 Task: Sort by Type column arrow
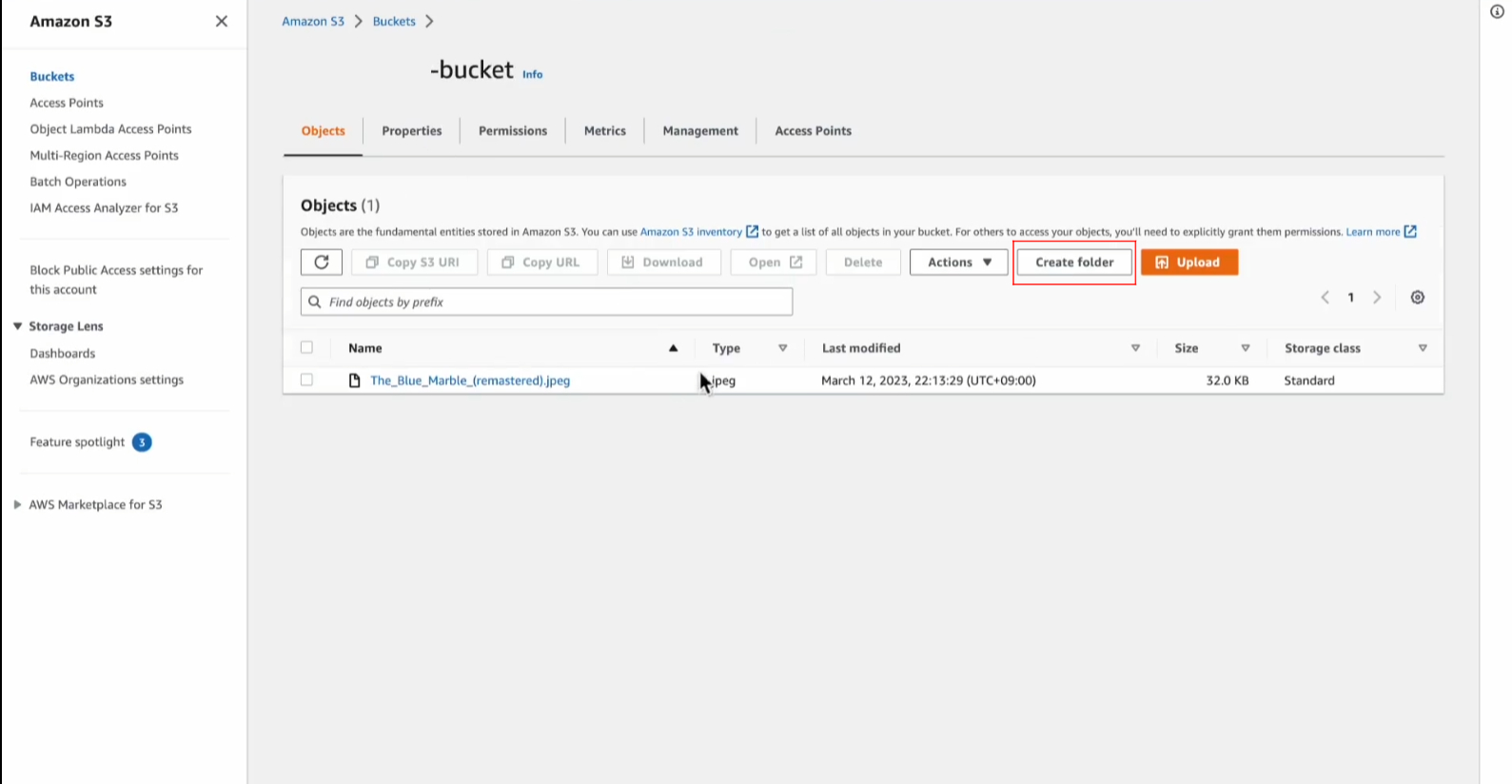pos(783,348)
